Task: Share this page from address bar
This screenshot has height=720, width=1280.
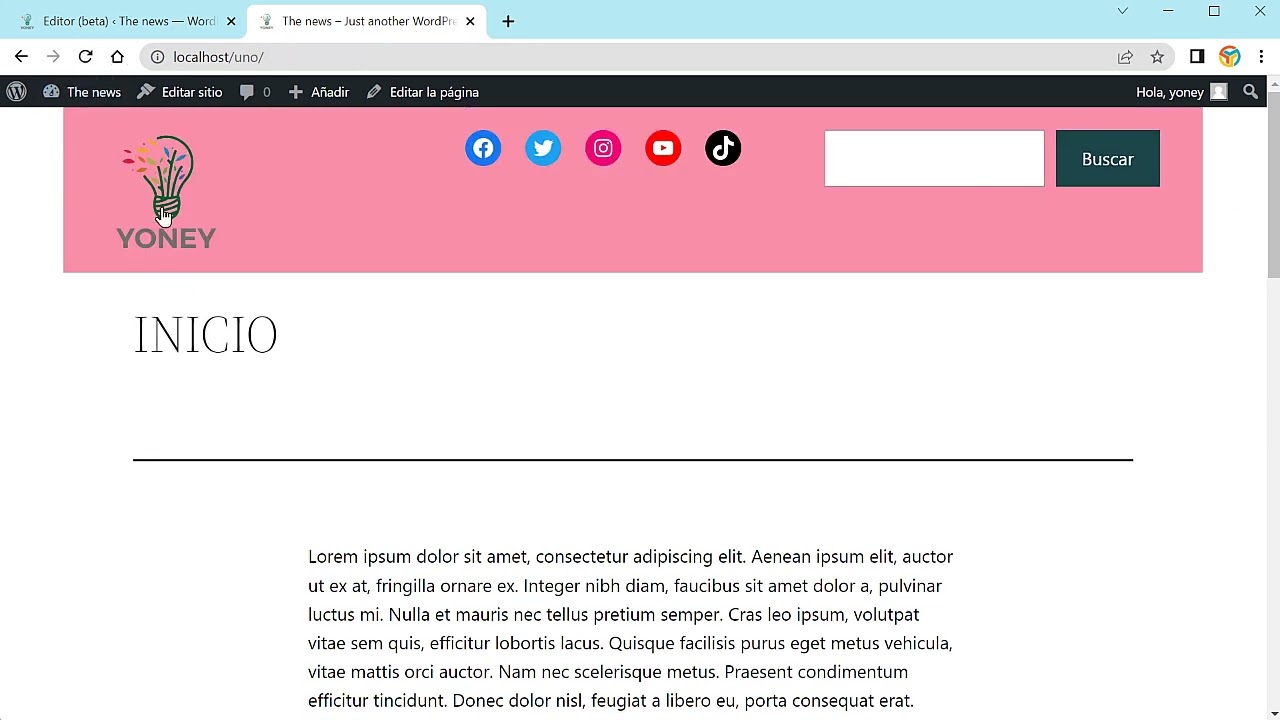Action: coord(1125,57)
